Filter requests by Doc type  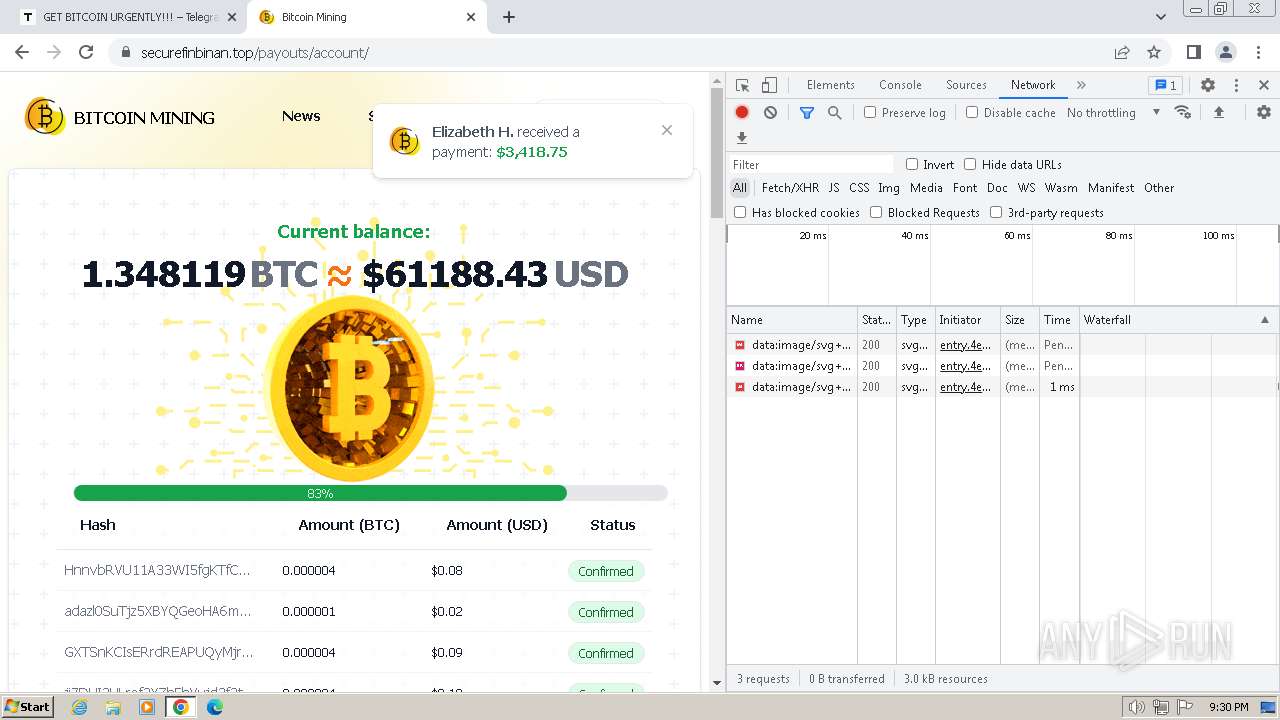[x=997, y=188]
